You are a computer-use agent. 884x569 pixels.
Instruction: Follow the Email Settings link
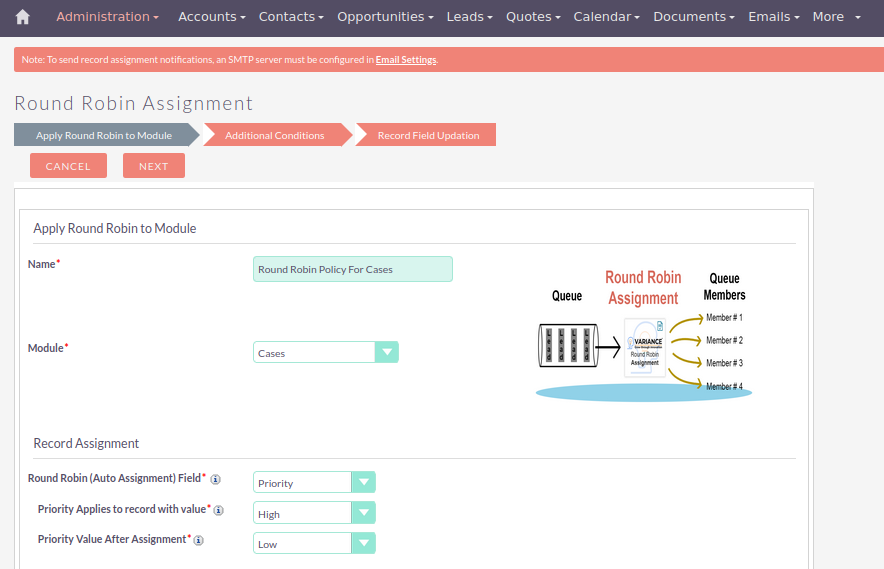(x=406, y=60)
